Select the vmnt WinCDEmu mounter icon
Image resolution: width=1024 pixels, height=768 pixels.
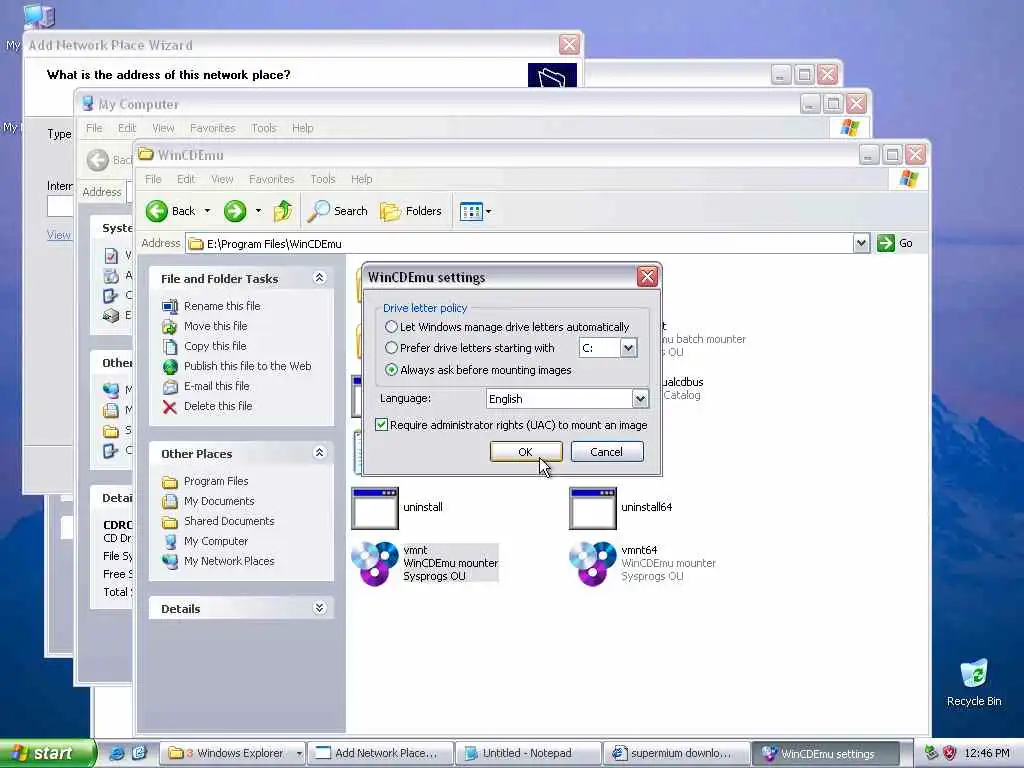pyautogui.click(x=375, y=564)
